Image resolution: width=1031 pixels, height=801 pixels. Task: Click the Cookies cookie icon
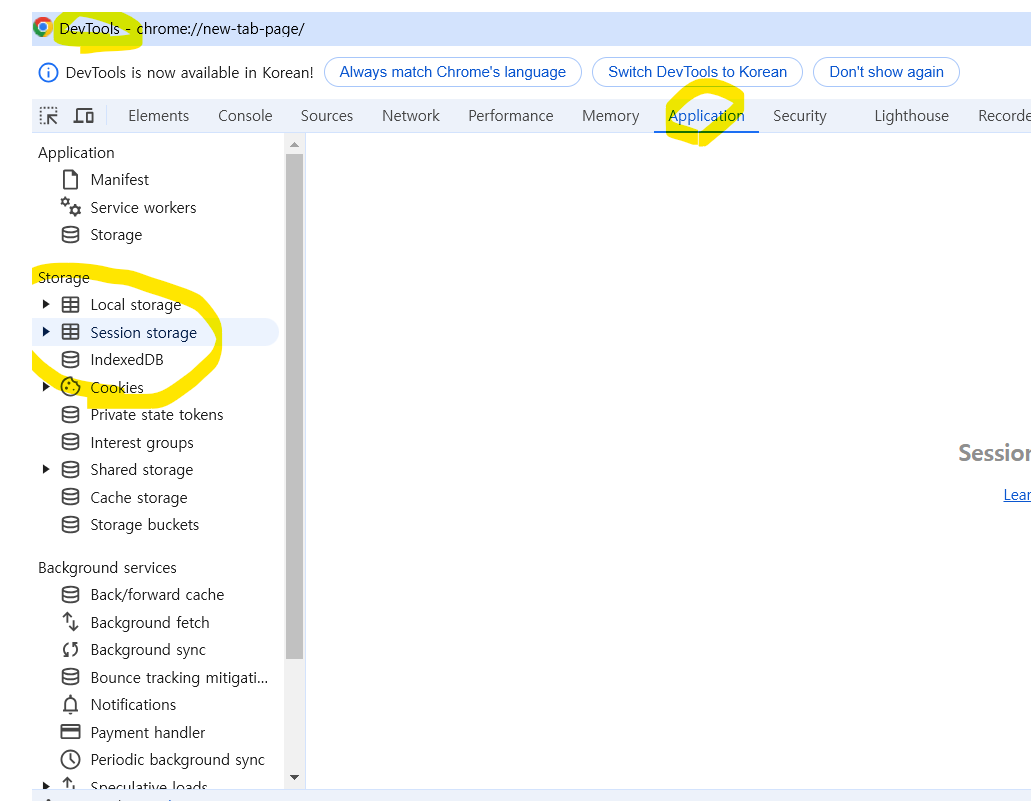click(70, 387)
